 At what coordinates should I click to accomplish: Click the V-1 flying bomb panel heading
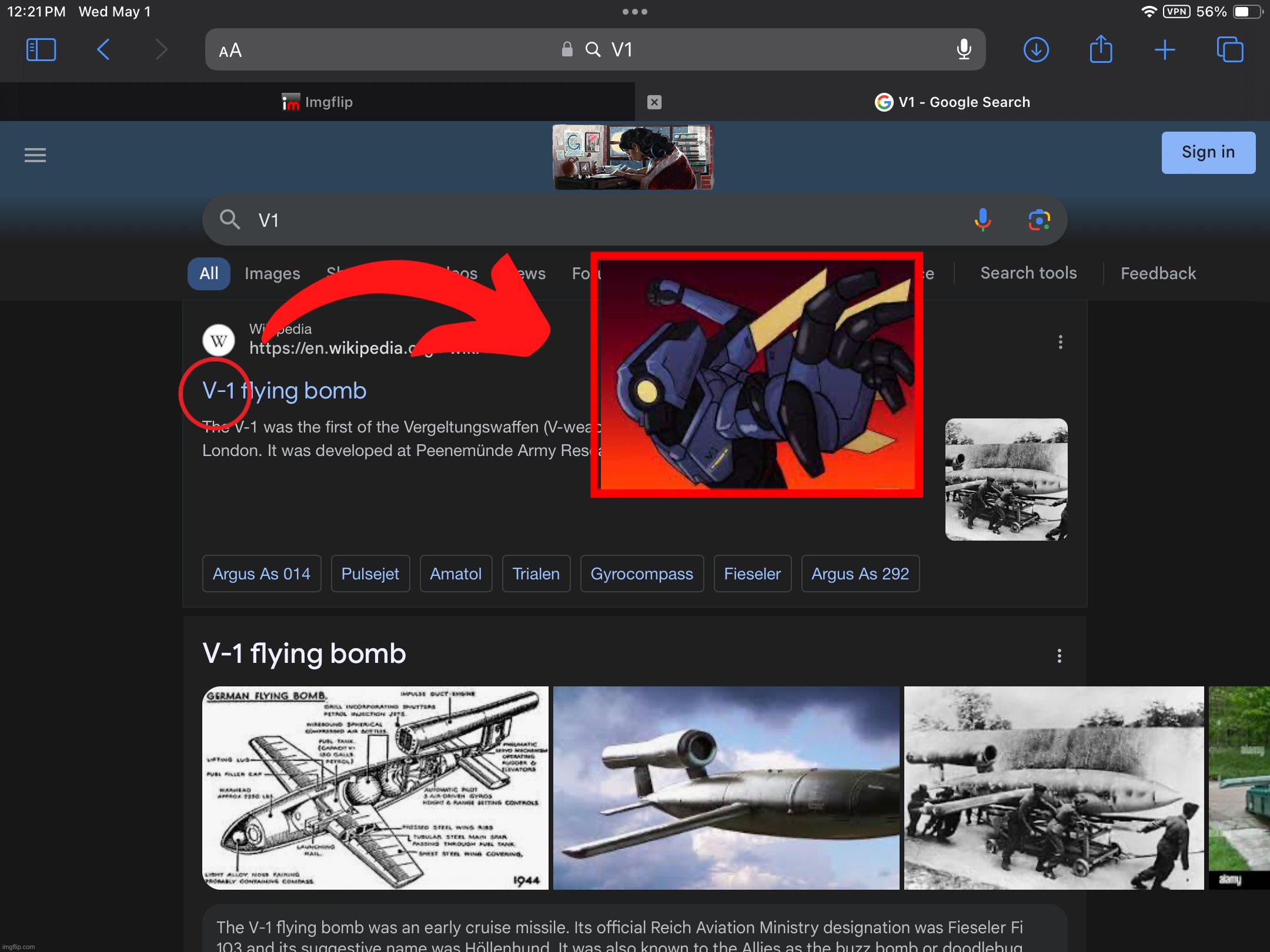305,653
